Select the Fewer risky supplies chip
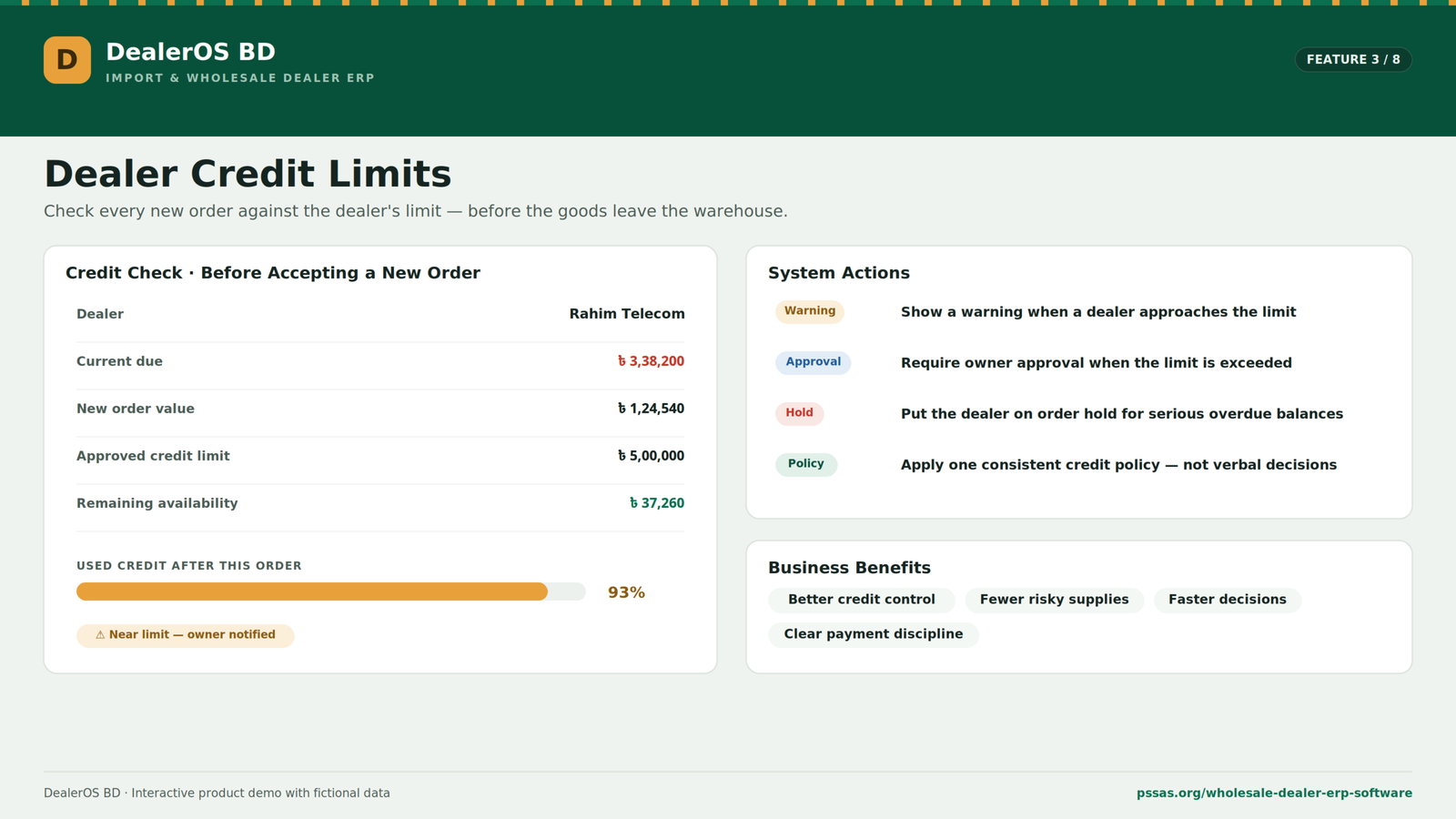Image resolution: width=1456 pixels, height=819 pixels. (x=1054, y=600)
